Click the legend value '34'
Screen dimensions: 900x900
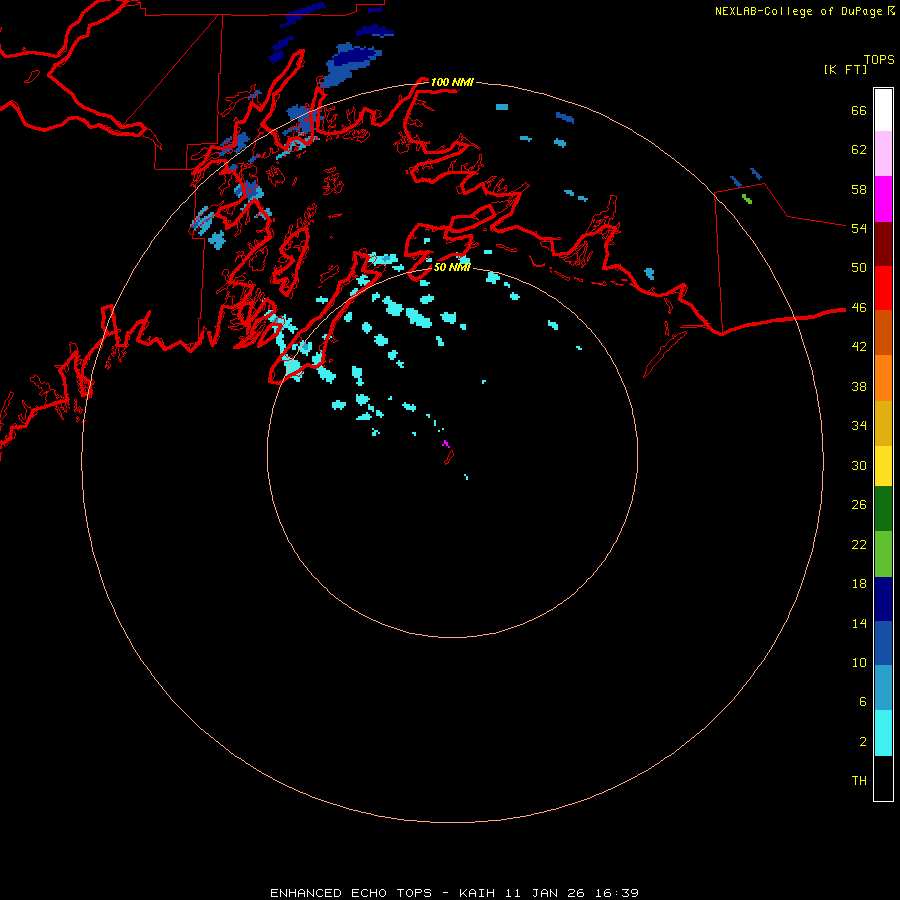coord(859,425)
